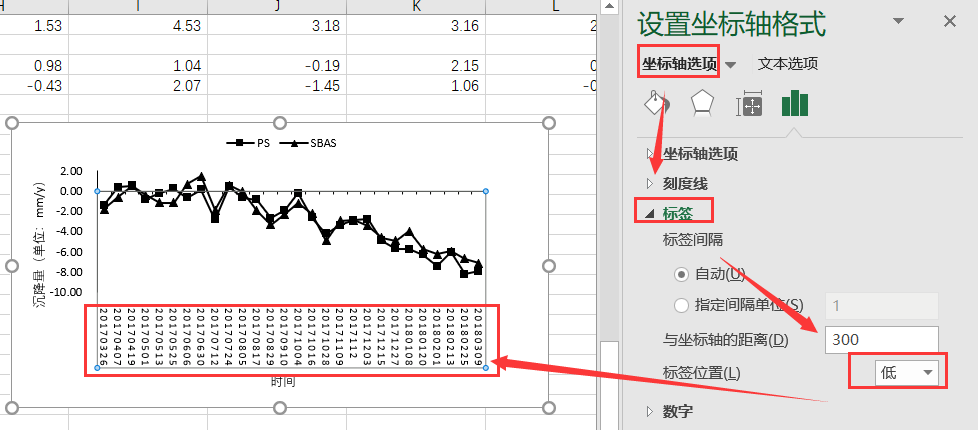Select the 自动(U) radio button
Image resolution: width=978 pixels, height=430 pixels.
click(x=682, y=274)
